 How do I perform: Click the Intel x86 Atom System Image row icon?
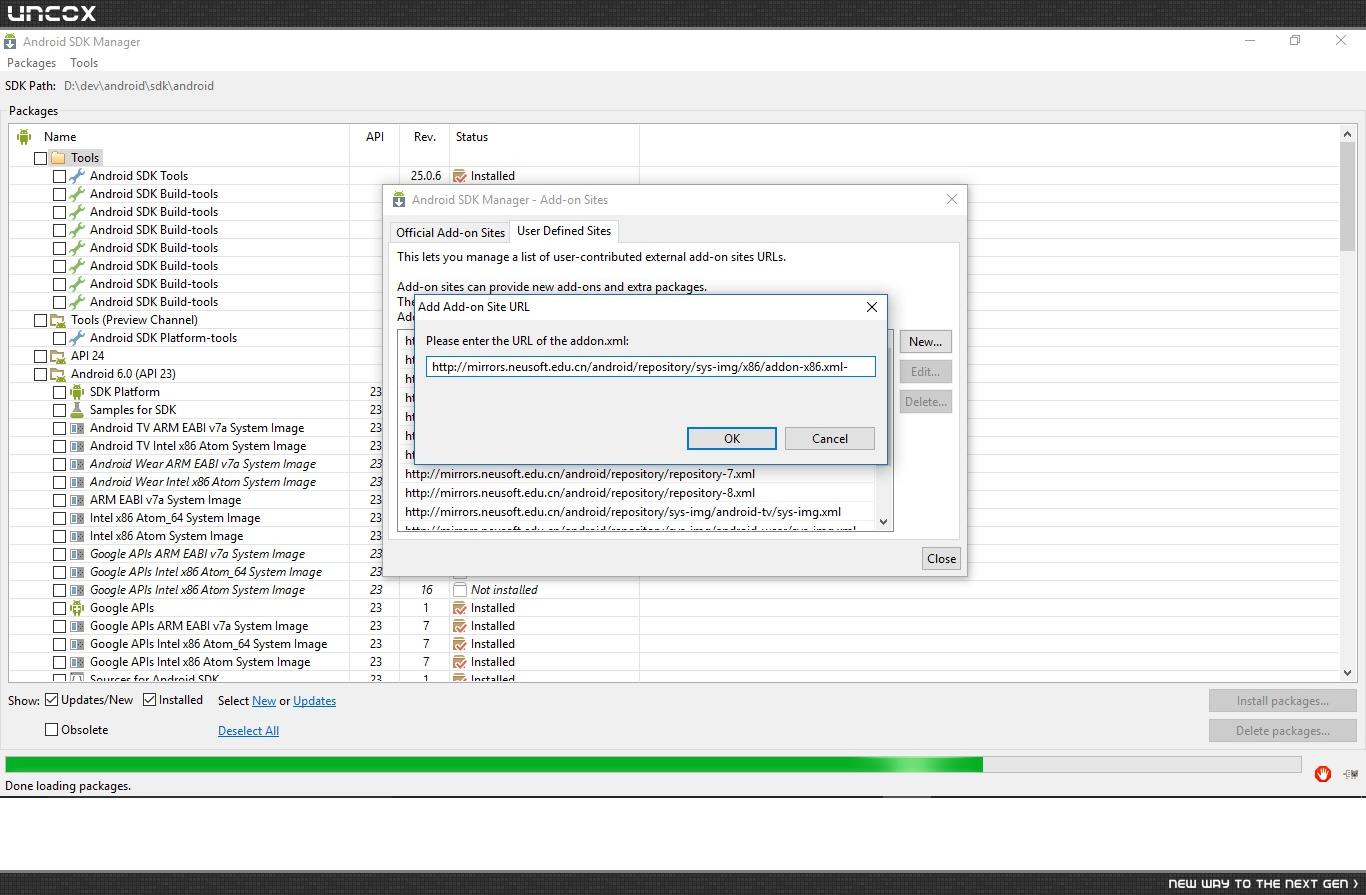77,536
